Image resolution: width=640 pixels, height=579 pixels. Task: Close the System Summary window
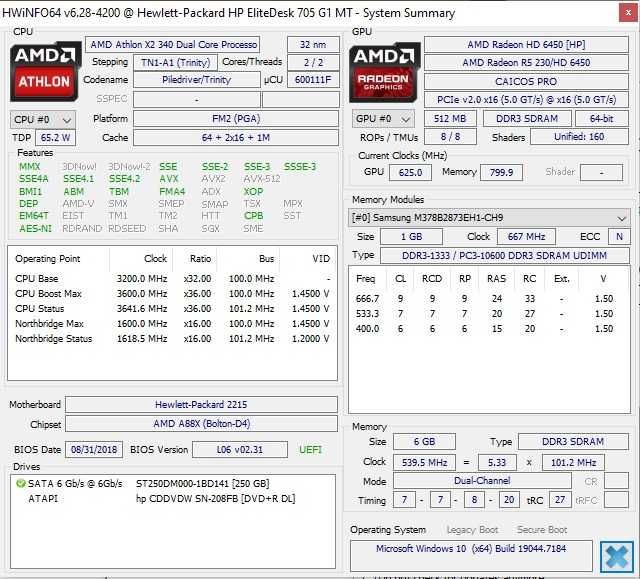[629, 13]
